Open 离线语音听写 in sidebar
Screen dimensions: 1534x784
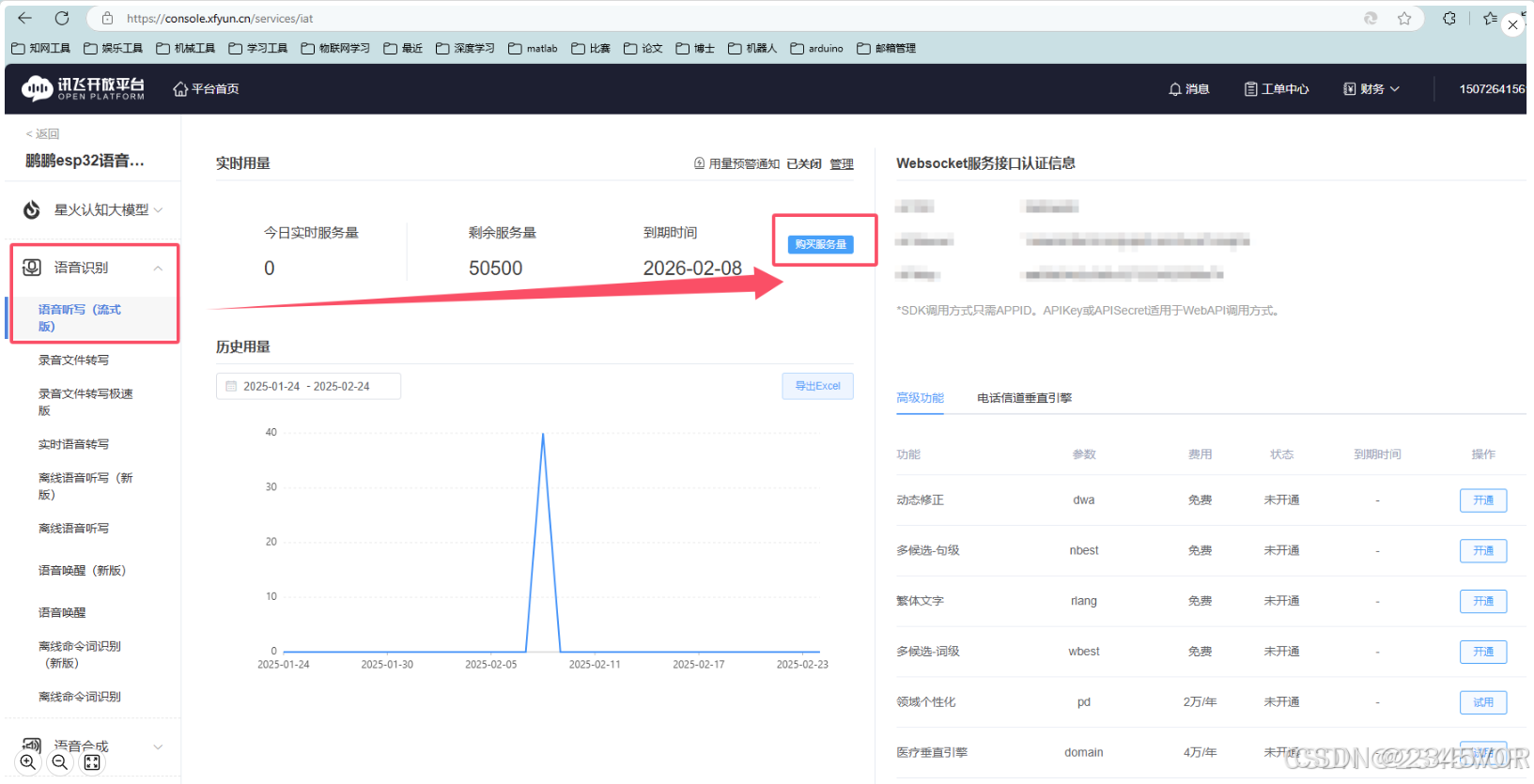coord(73,529)
